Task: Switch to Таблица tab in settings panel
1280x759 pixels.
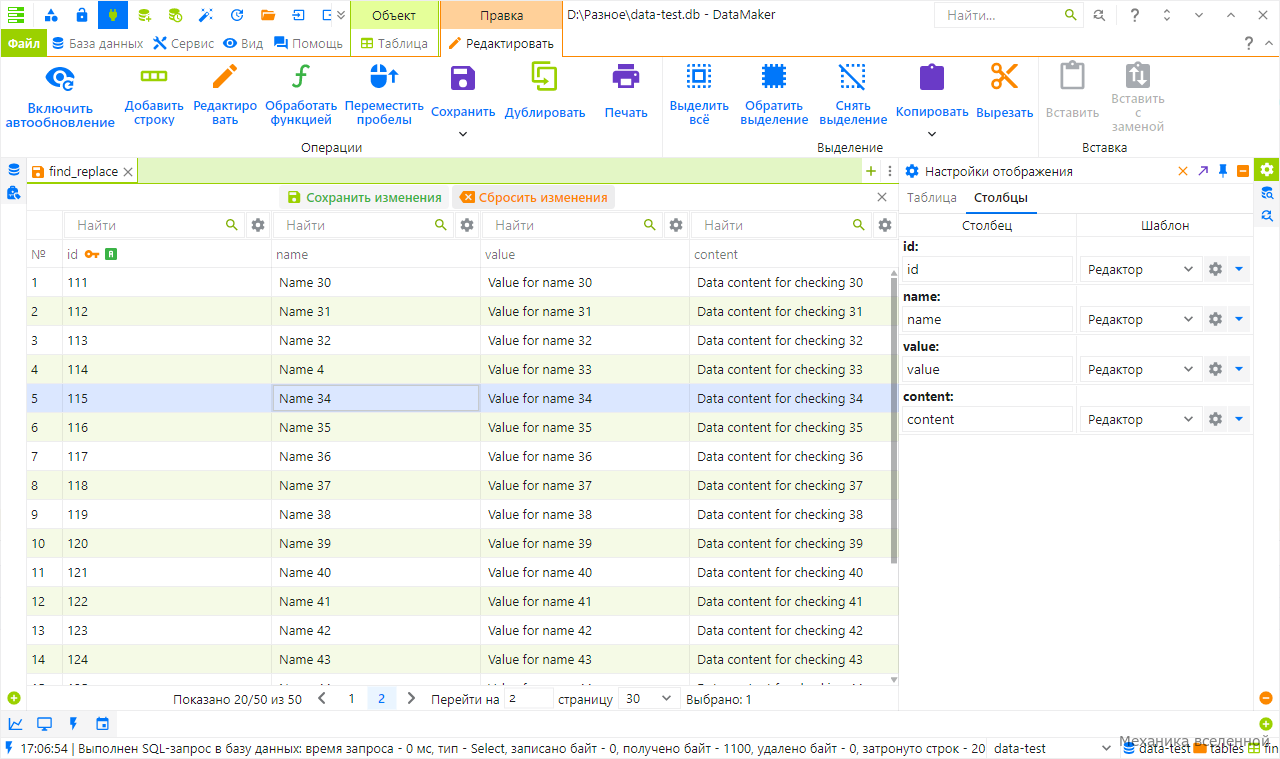Action: pos(932,197)
